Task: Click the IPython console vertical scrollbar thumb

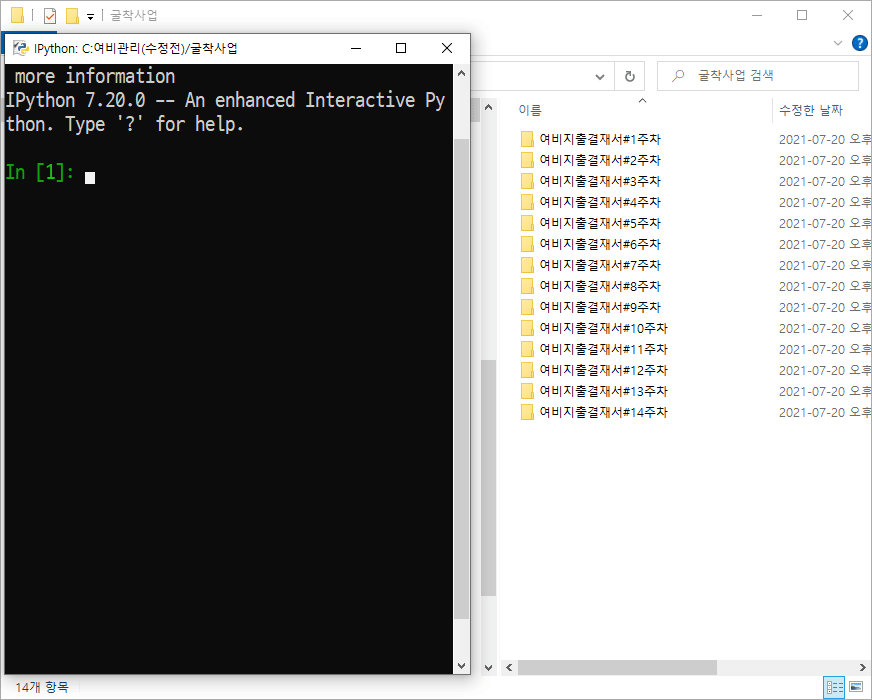Action: [462, 378]
